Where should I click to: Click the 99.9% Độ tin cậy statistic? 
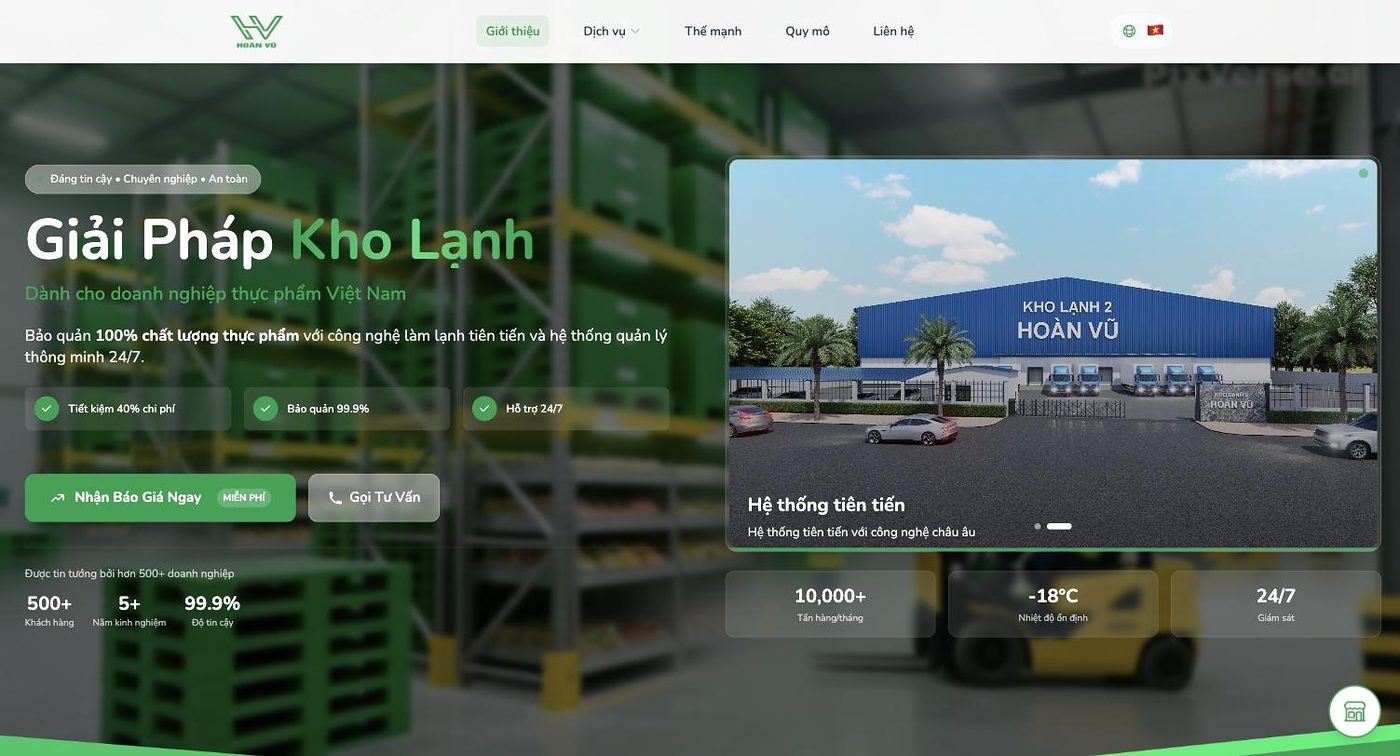pos(212,609)
